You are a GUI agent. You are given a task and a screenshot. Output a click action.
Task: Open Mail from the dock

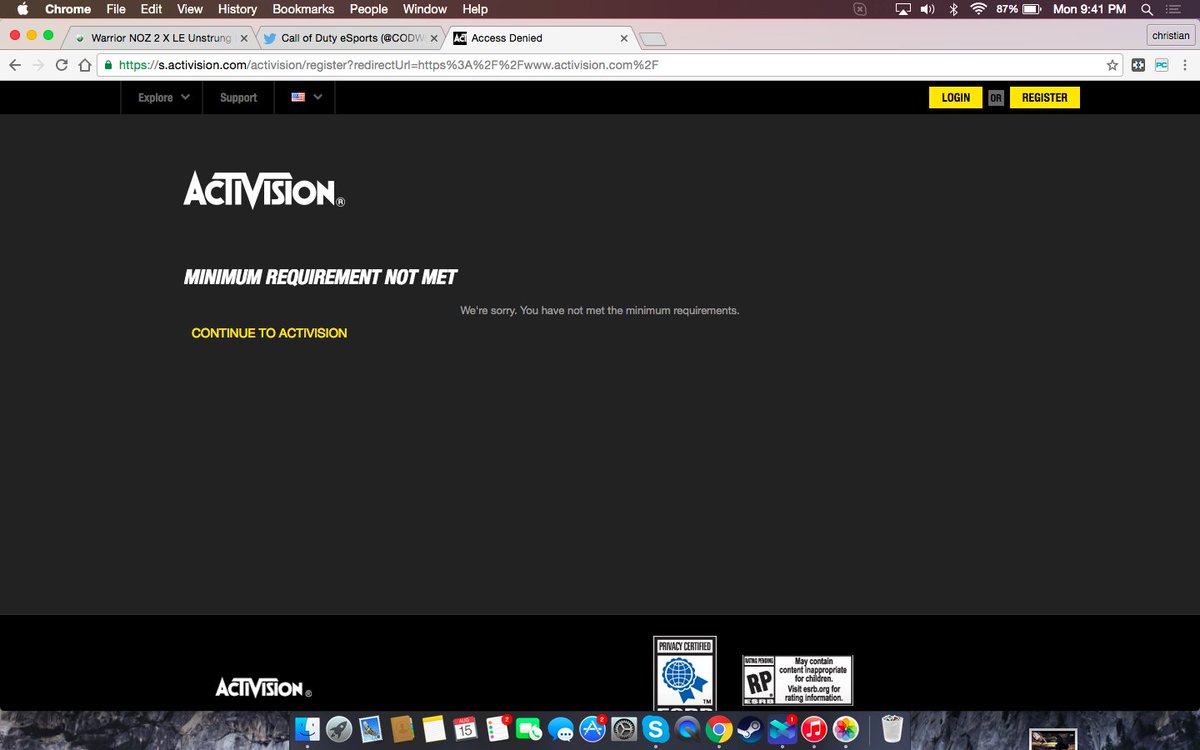tap(370, 729)
